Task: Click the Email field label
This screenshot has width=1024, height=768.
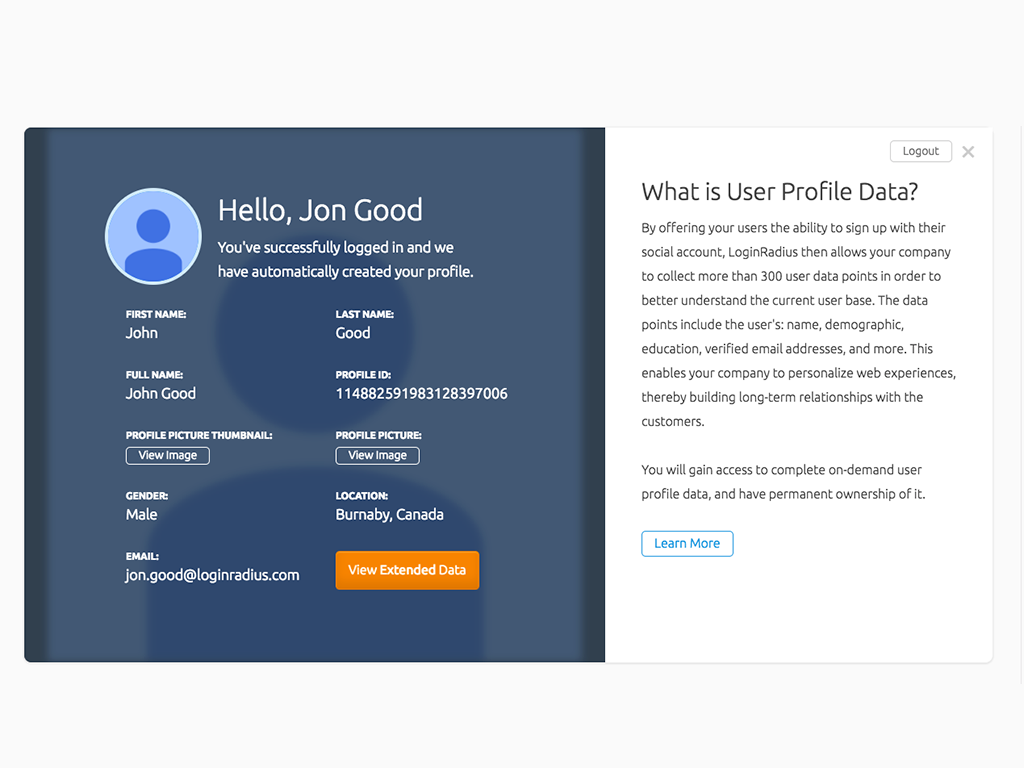Action: 142,557
